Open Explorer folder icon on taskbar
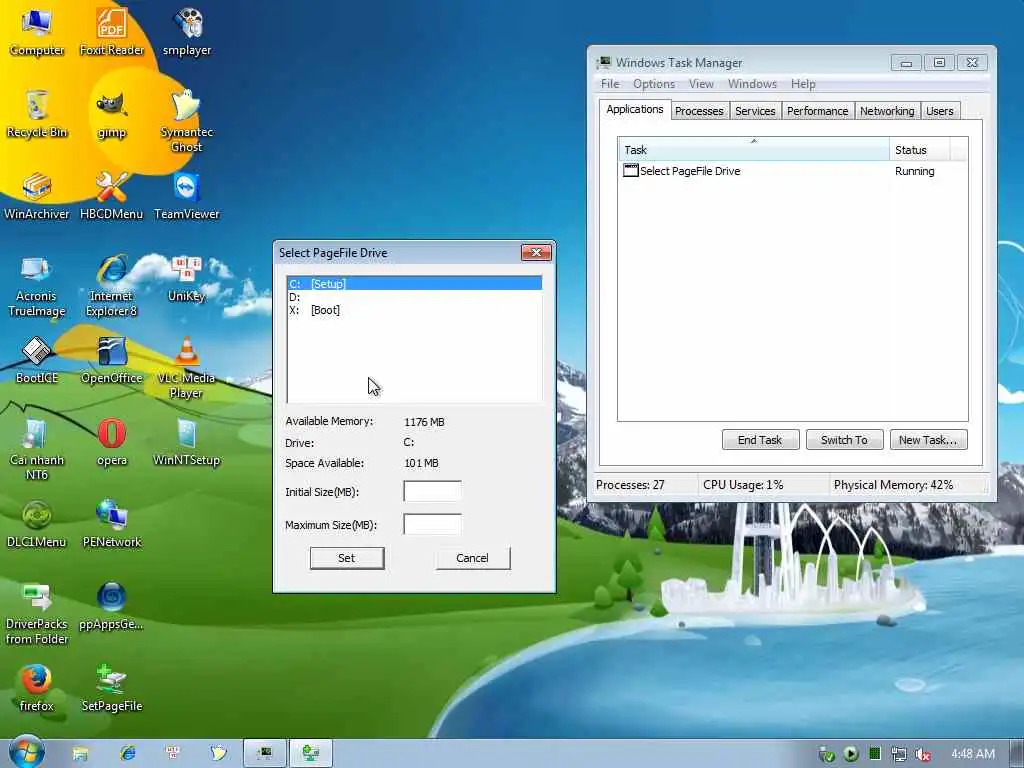 coord(80,754)
